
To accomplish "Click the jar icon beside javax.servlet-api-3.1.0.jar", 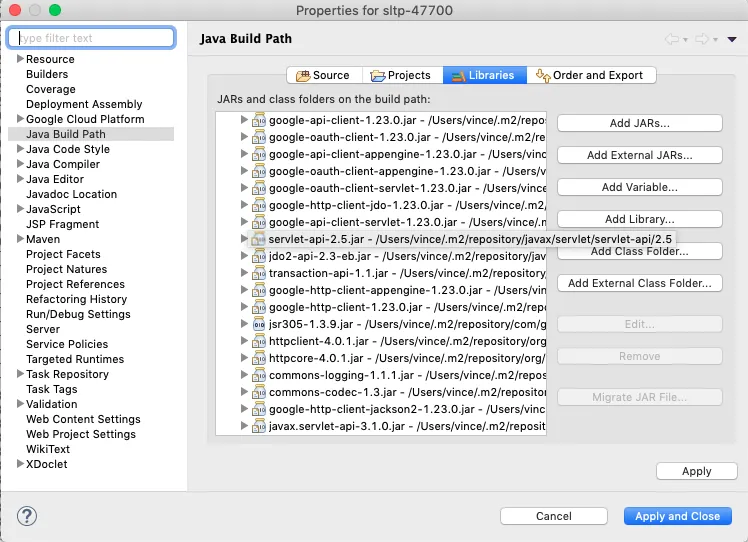I will (x=259, y=426).
